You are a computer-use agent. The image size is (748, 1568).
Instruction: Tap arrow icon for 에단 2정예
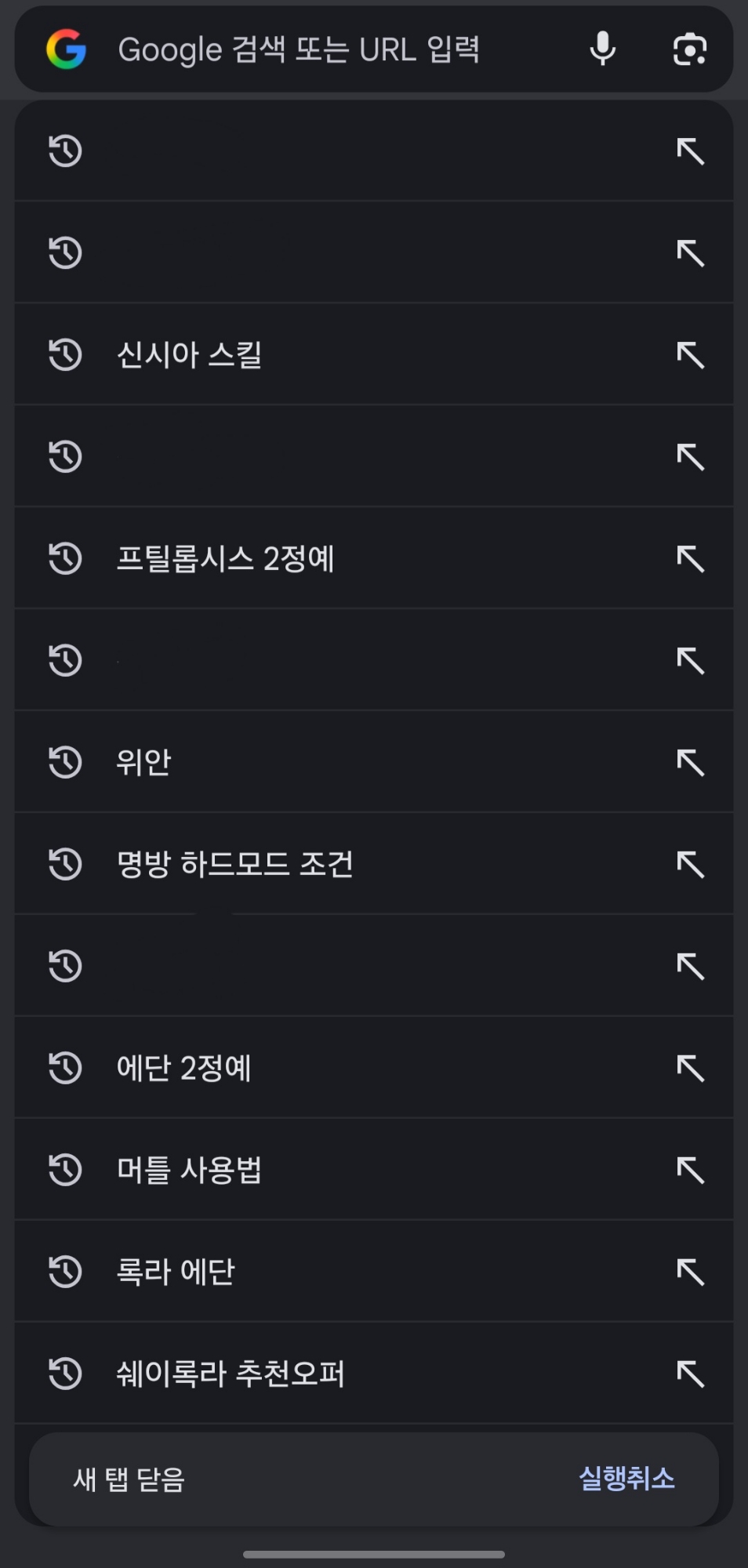[x=690, y=1069]
